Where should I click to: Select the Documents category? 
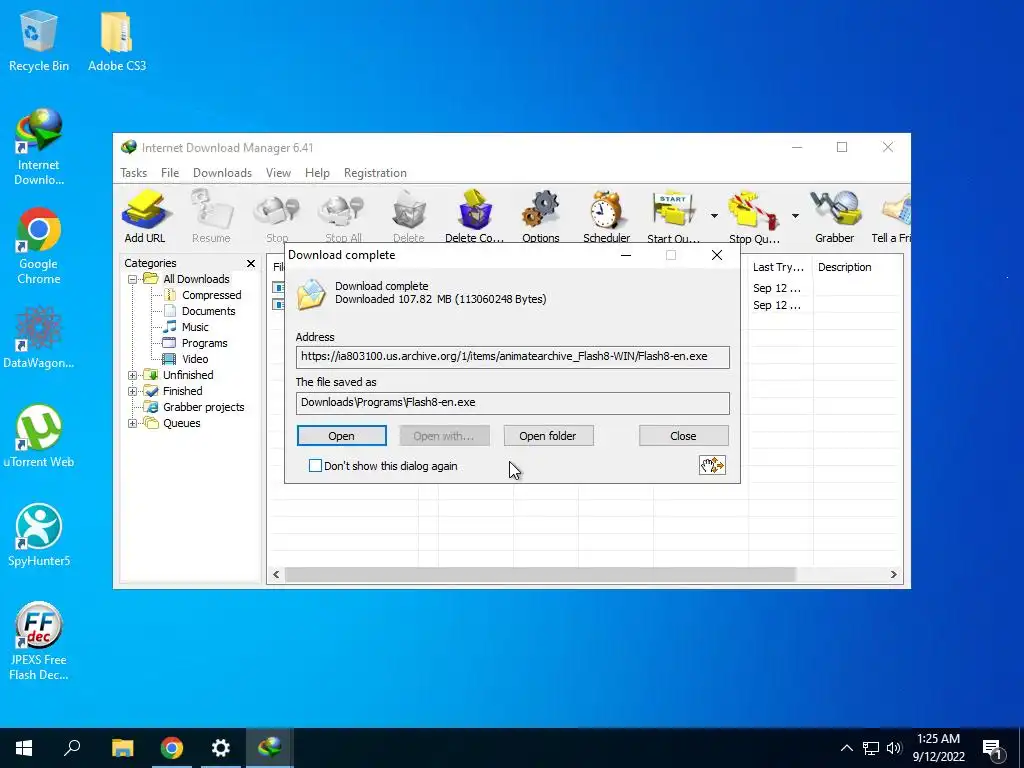point(208,311)
